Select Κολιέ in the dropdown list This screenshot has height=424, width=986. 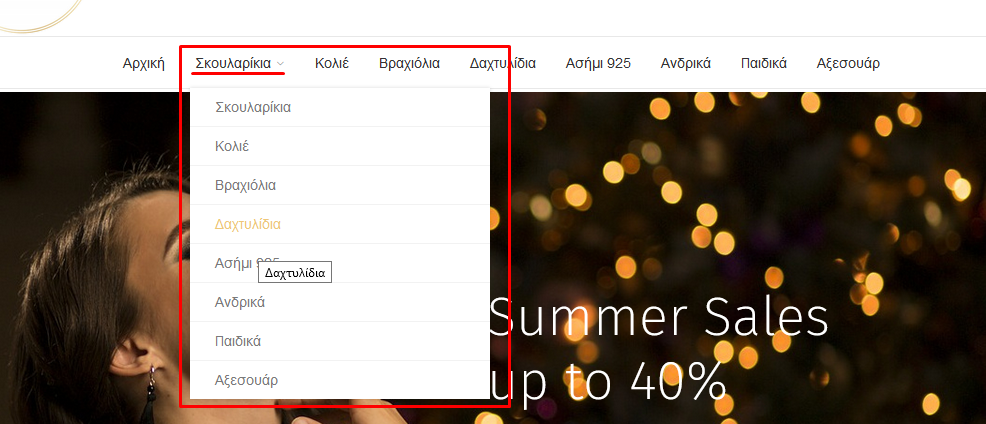coord(340,146)
